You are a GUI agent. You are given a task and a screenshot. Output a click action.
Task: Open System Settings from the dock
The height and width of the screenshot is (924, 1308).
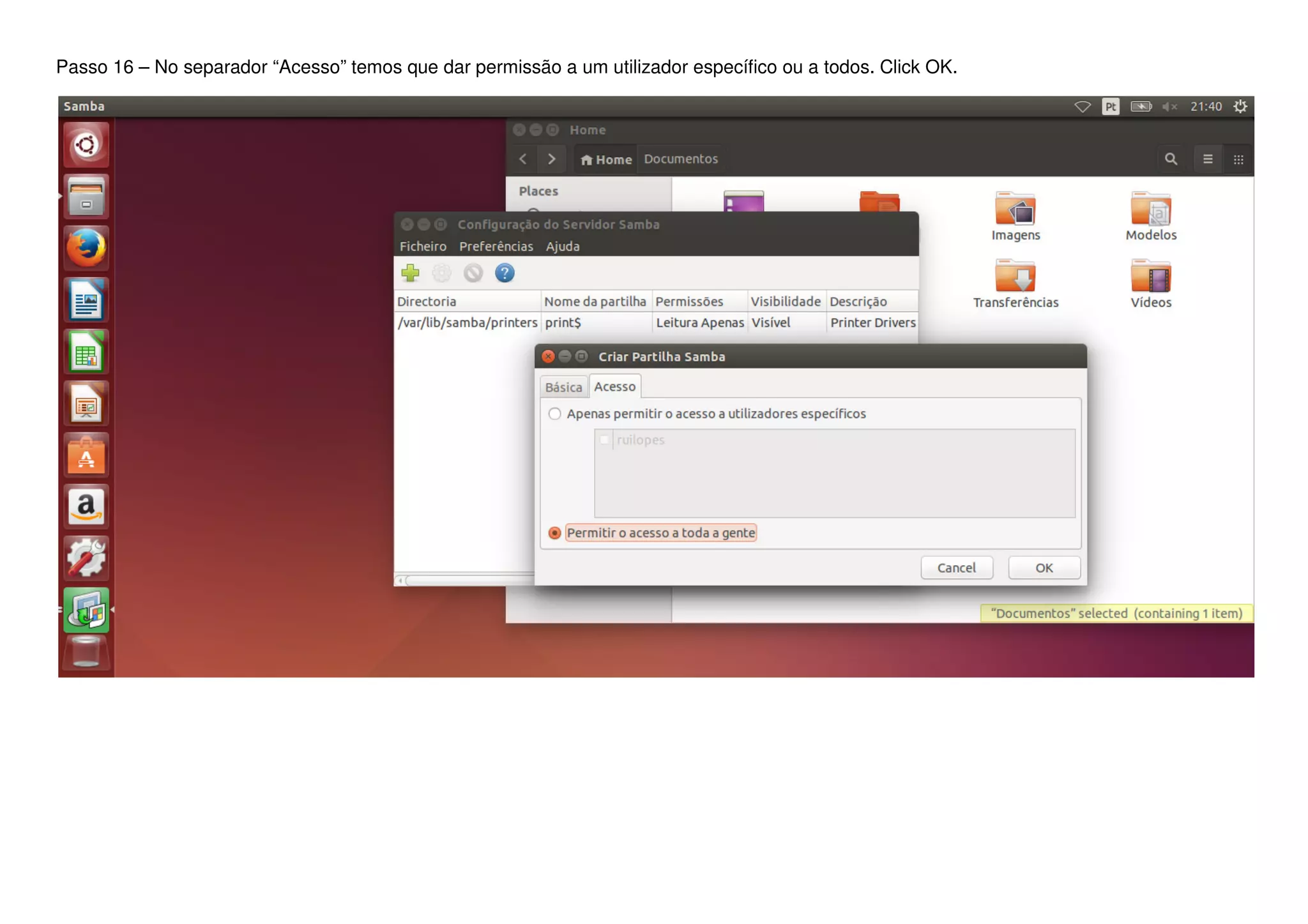pyautogui.click(x=86, y=558)
